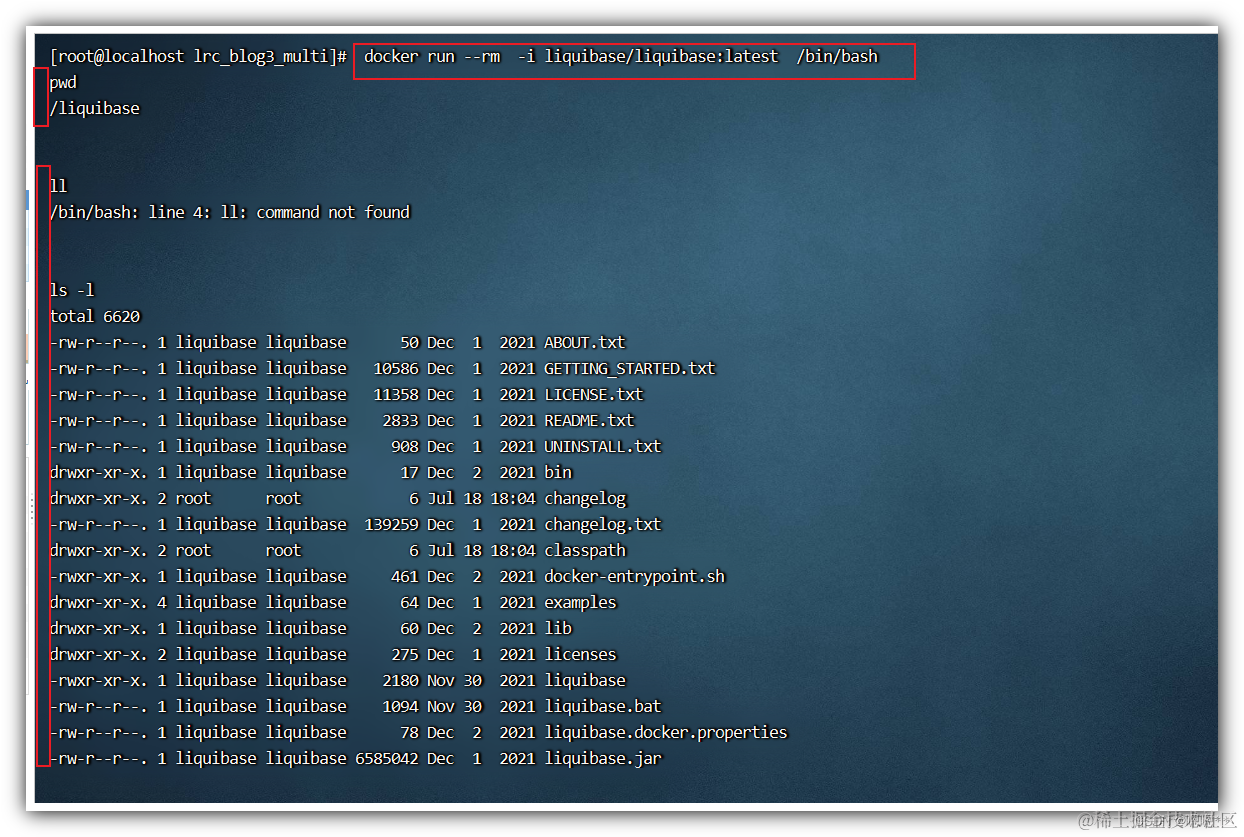This screenshot has width=1244, height=837.
Task: Click the 'classpath' directory name
Action: [x=584, y=550]
